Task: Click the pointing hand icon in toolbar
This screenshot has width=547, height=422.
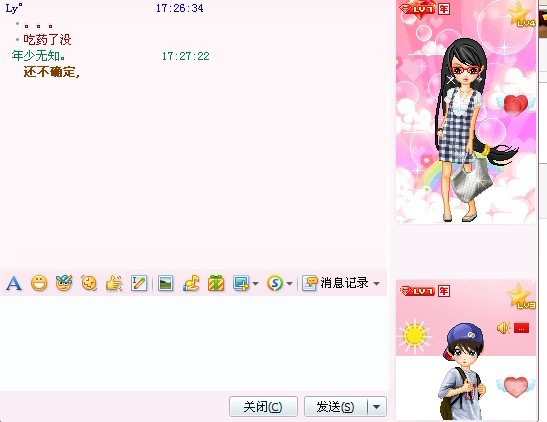Action: click(x=114, y=283)
